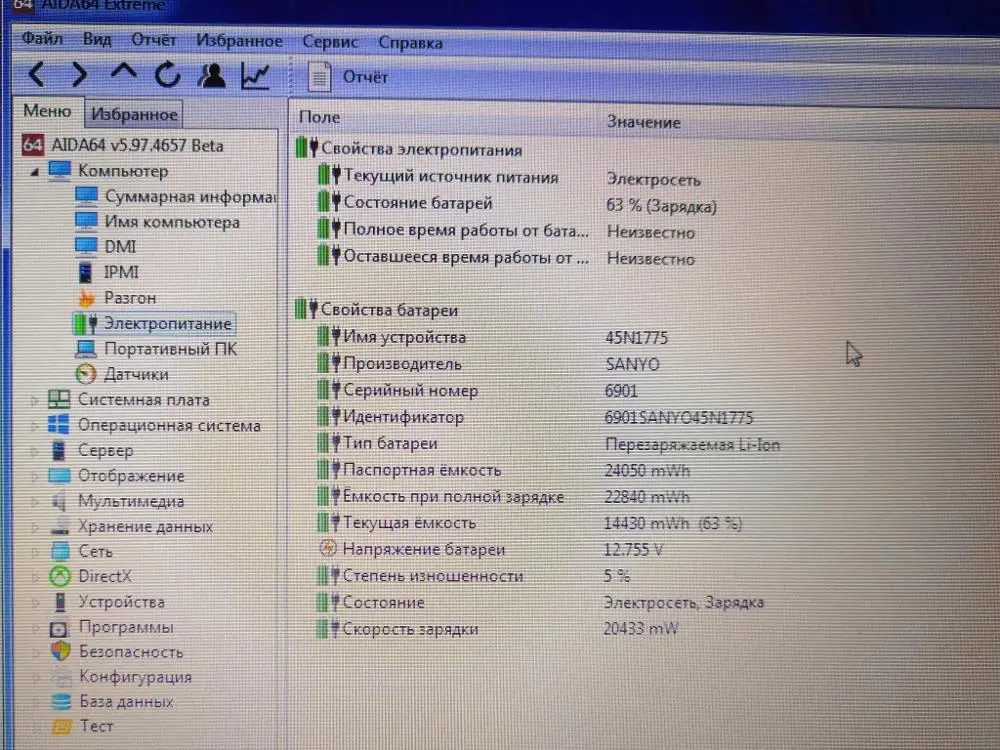Select the Сеть network icon
The height and width of the screenshot is (750, 1000).
(60, 552)
